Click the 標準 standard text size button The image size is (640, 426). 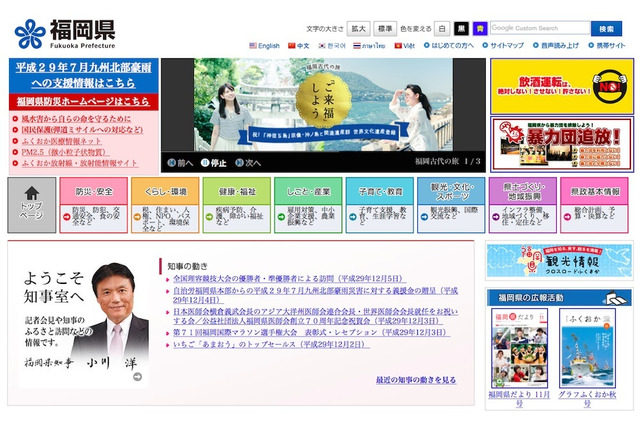pyautogui.click(x=385, y=29)
